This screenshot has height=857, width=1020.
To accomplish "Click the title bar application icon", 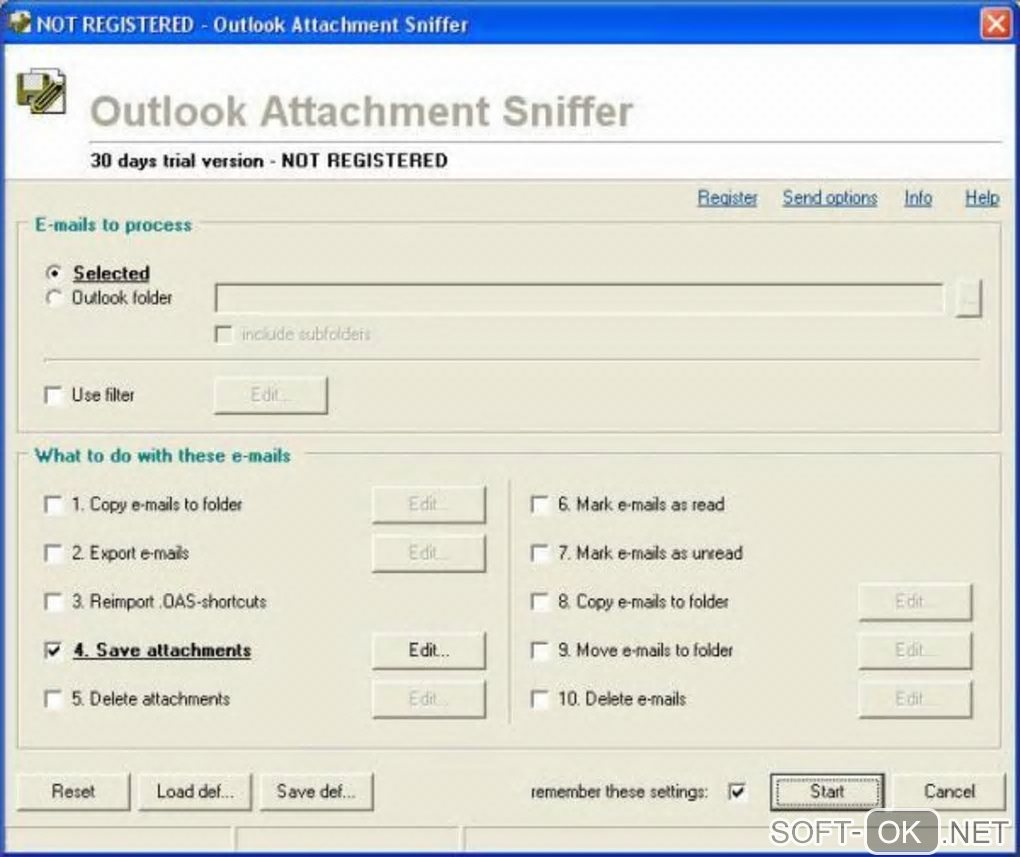I will click(20, 23).
